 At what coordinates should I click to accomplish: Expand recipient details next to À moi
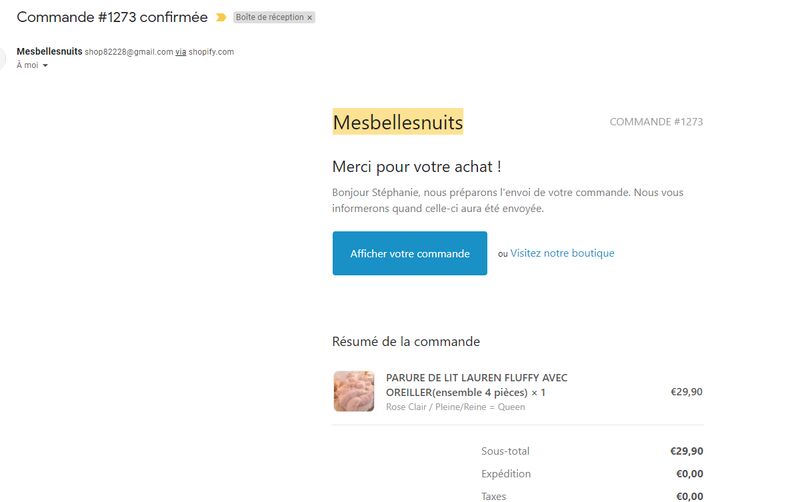pyautogui.click(x=45, y=66)
